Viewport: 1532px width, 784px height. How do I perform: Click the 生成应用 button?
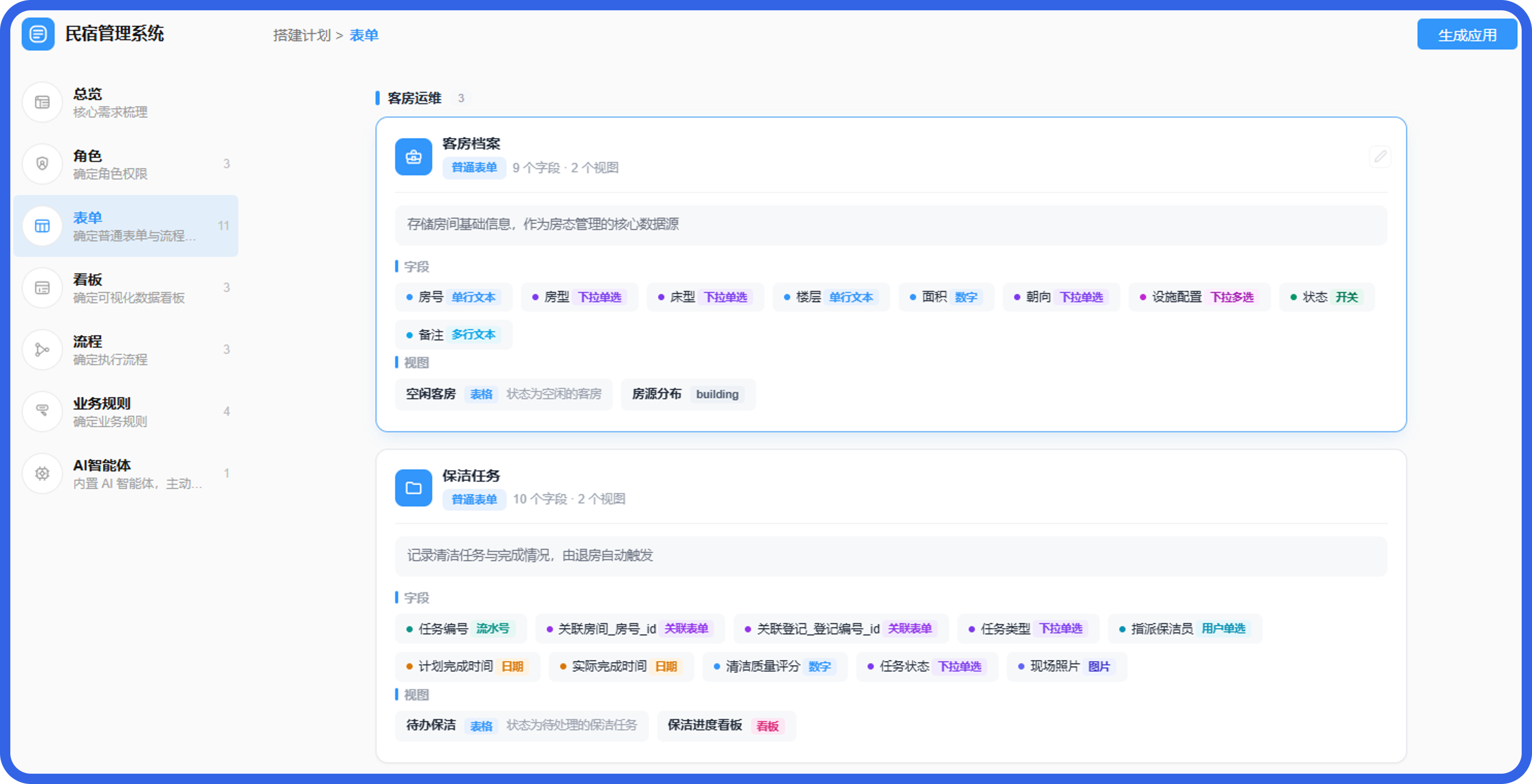1466,35
